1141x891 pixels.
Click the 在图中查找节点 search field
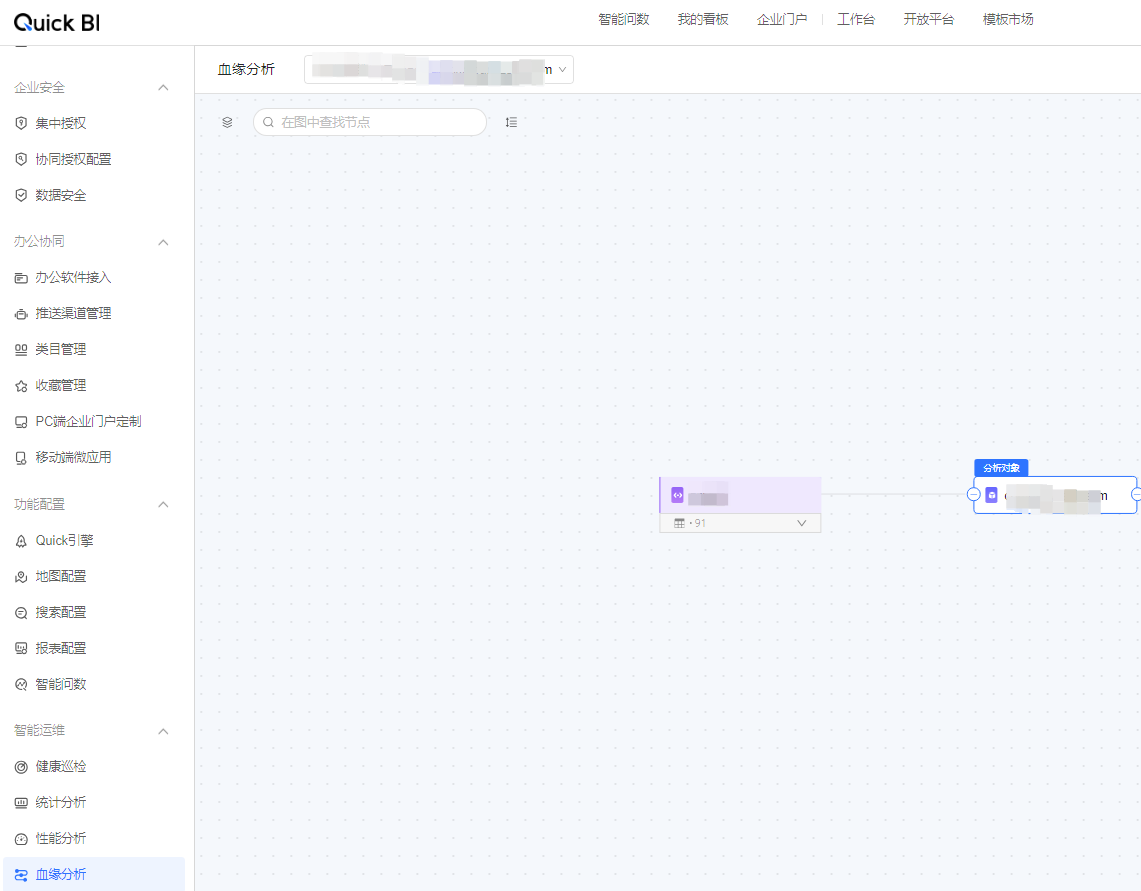(375, 122)
